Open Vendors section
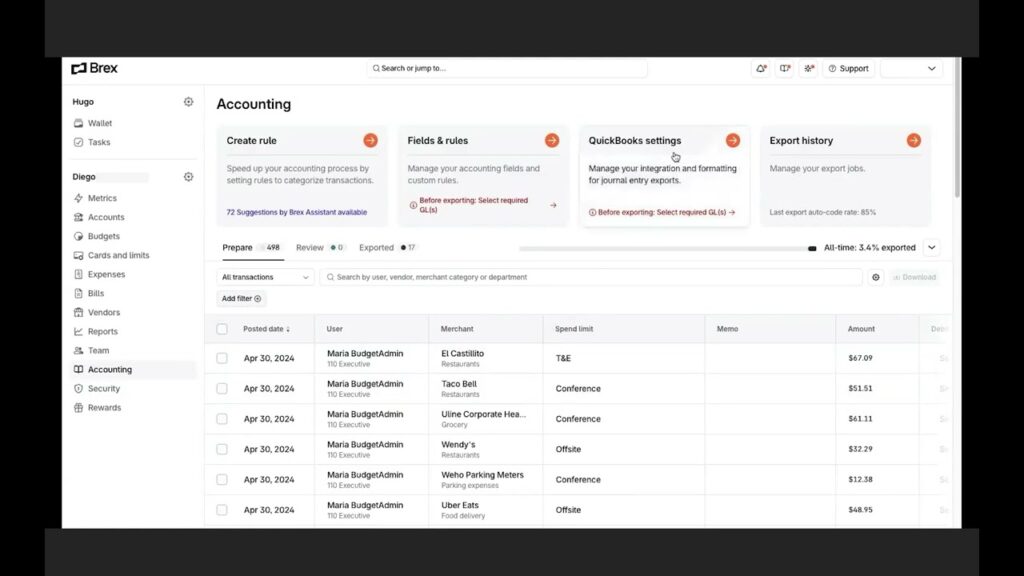The image size is (1024, 576). [x=104, y=312]
